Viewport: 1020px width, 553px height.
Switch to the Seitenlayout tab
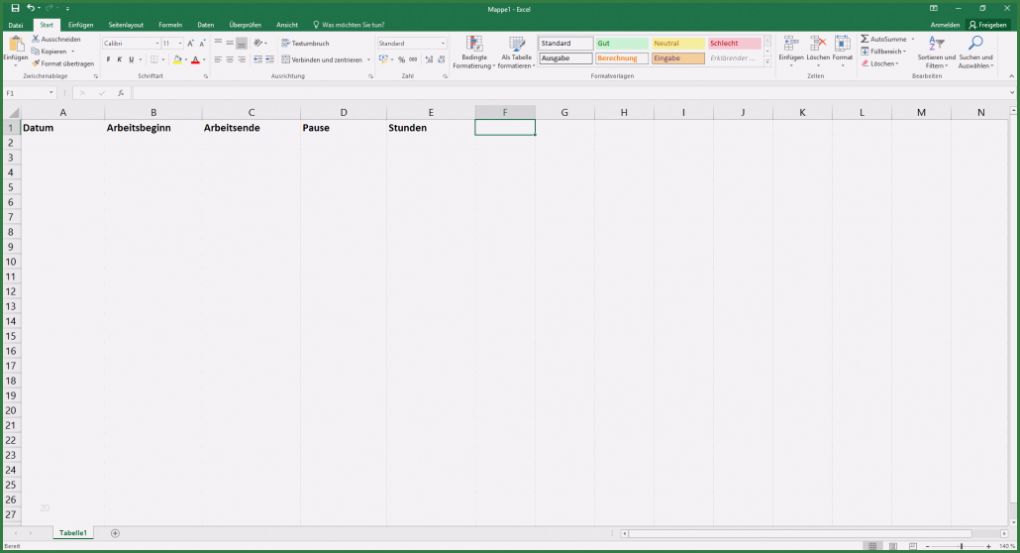tap(126, 25)
